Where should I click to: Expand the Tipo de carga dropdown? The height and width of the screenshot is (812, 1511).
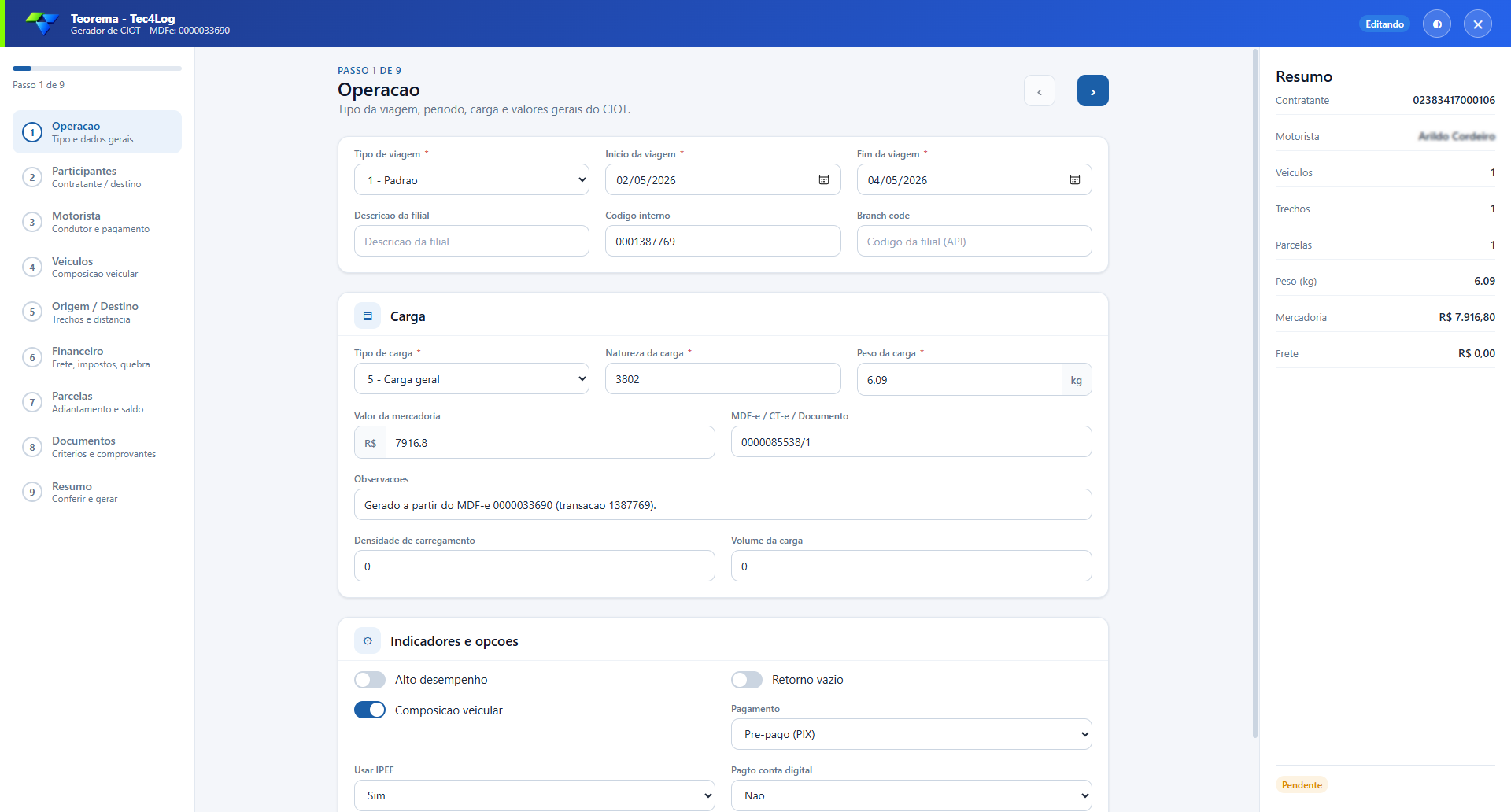point(471,378)
